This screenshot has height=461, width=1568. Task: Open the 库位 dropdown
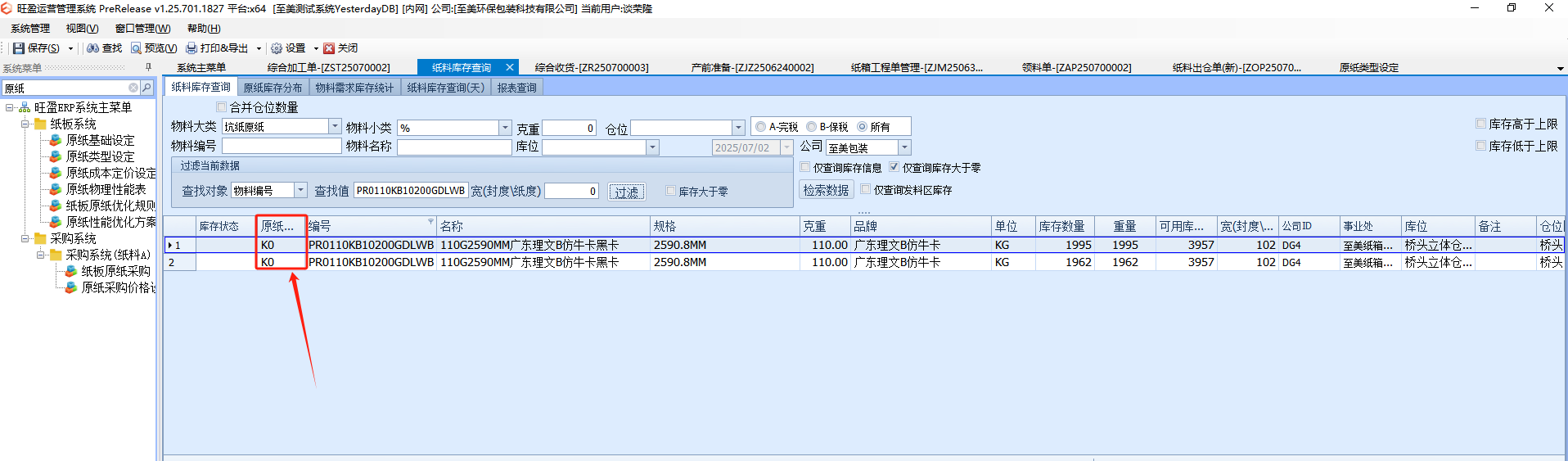652,147
